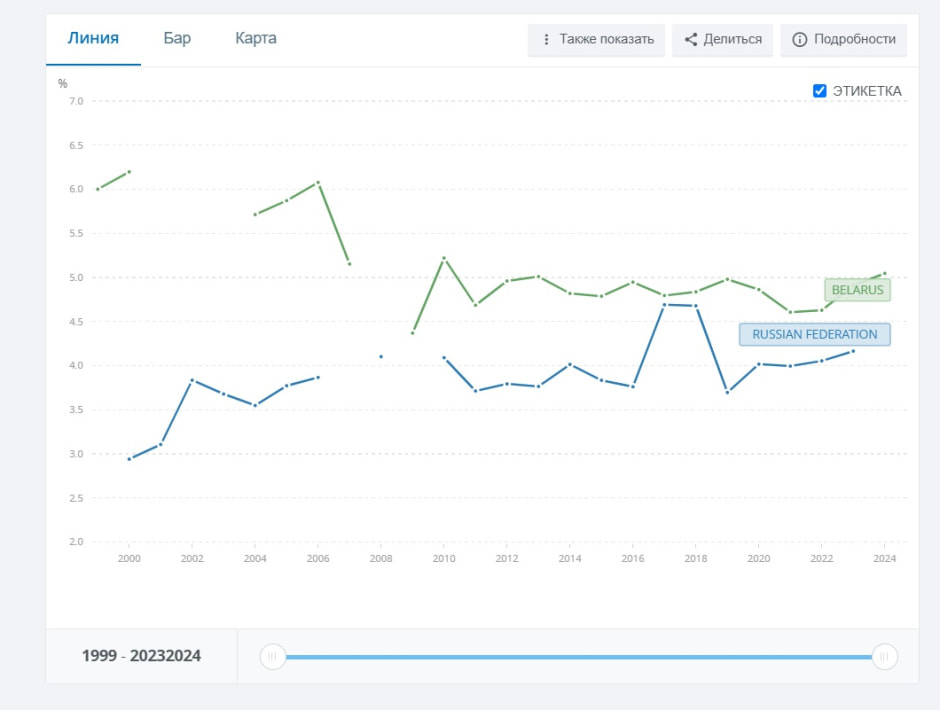940x710 pixels.
Task: Click the isolated 2008 blue data point
Action: click(381, 357)
